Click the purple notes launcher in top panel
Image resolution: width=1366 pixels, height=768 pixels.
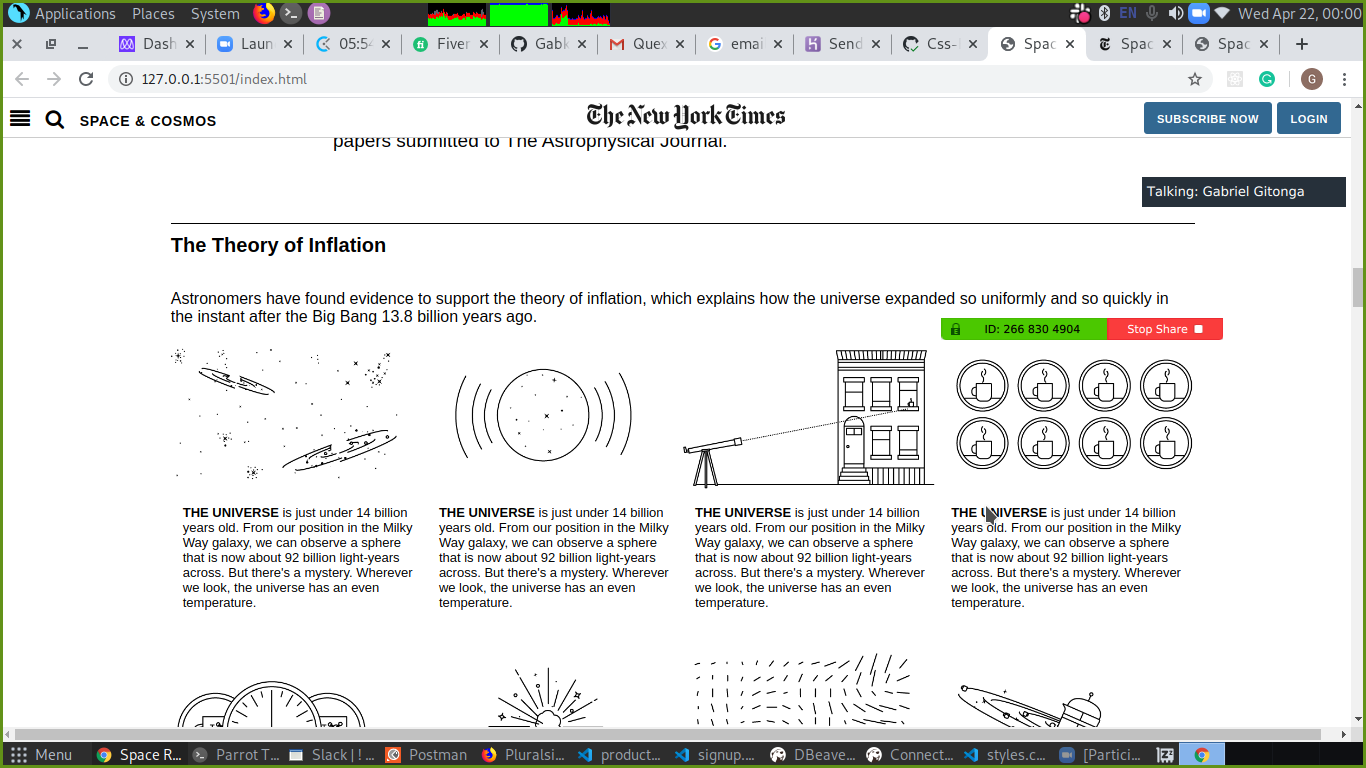[x=318, y=13]
